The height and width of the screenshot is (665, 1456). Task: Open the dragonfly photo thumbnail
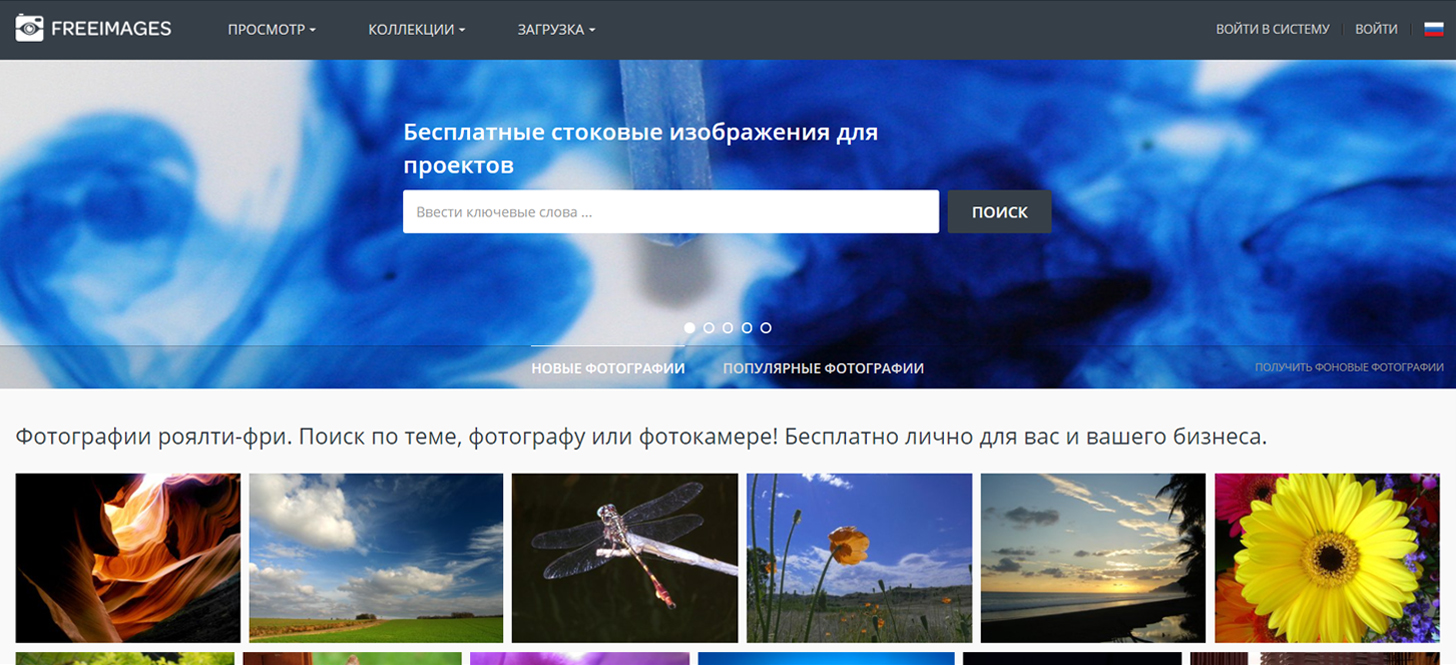click(x=624, y=557)
